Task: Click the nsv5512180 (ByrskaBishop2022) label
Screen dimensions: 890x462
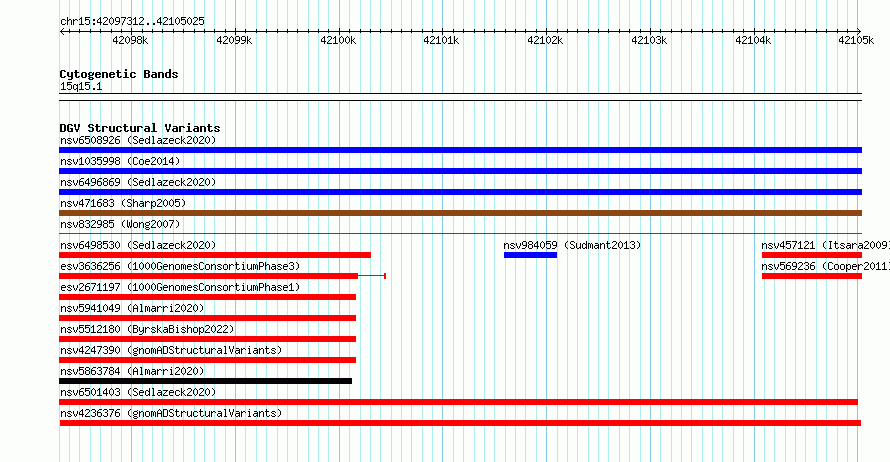Action: pos(147,329)
